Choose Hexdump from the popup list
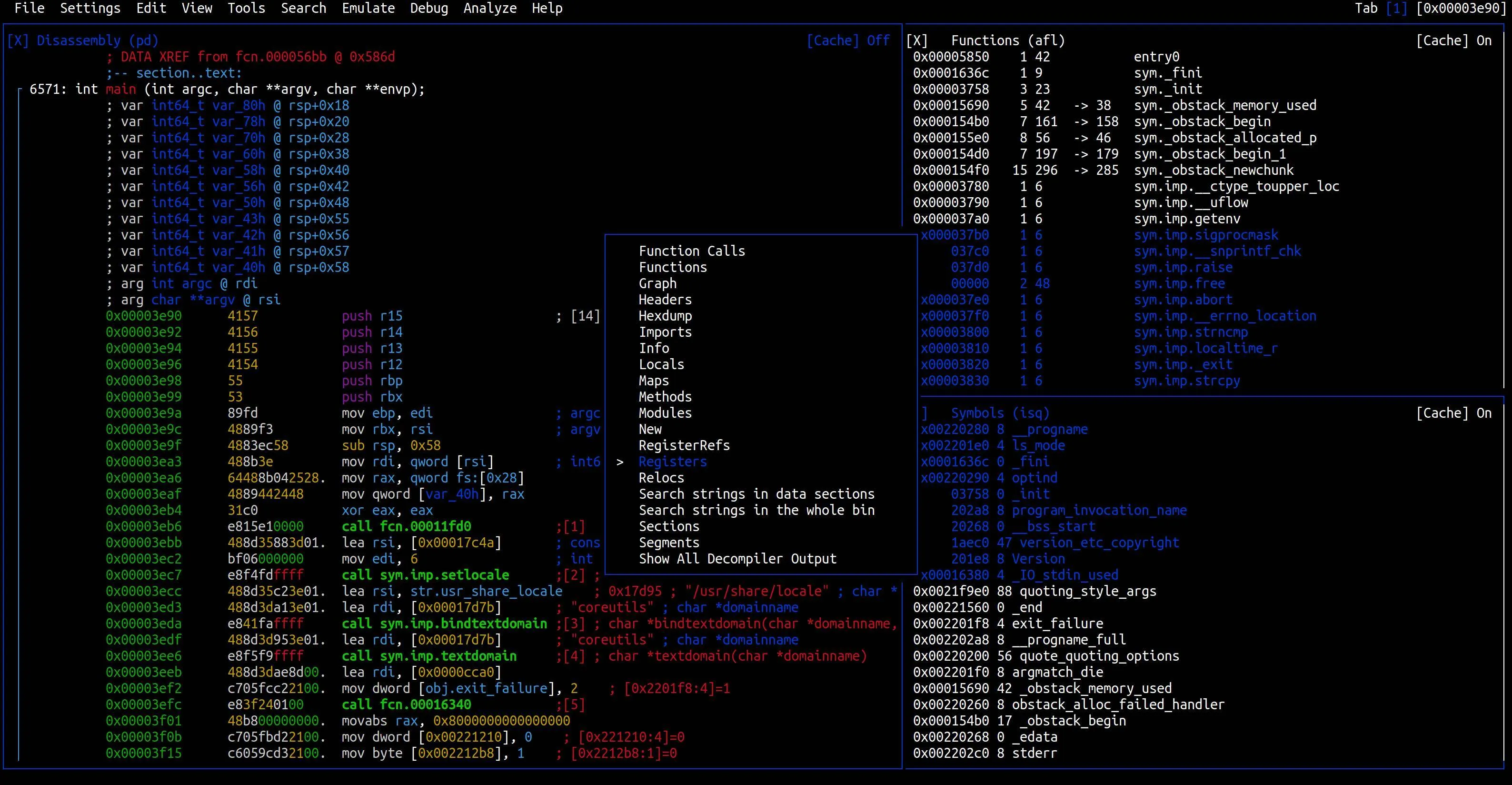This screenshot has height=785, width=1512. tap(665, 315)
